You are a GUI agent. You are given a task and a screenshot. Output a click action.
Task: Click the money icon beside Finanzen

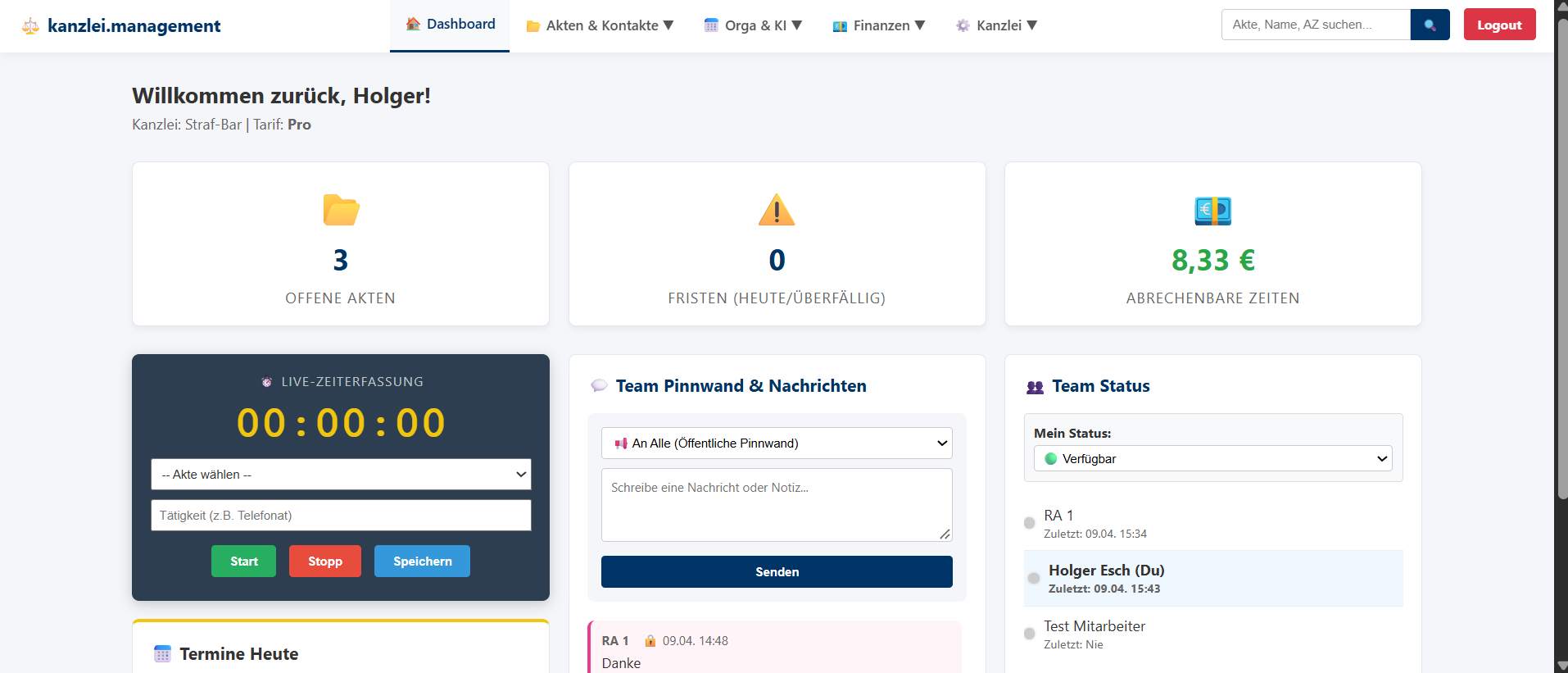(x=840, y=26)
